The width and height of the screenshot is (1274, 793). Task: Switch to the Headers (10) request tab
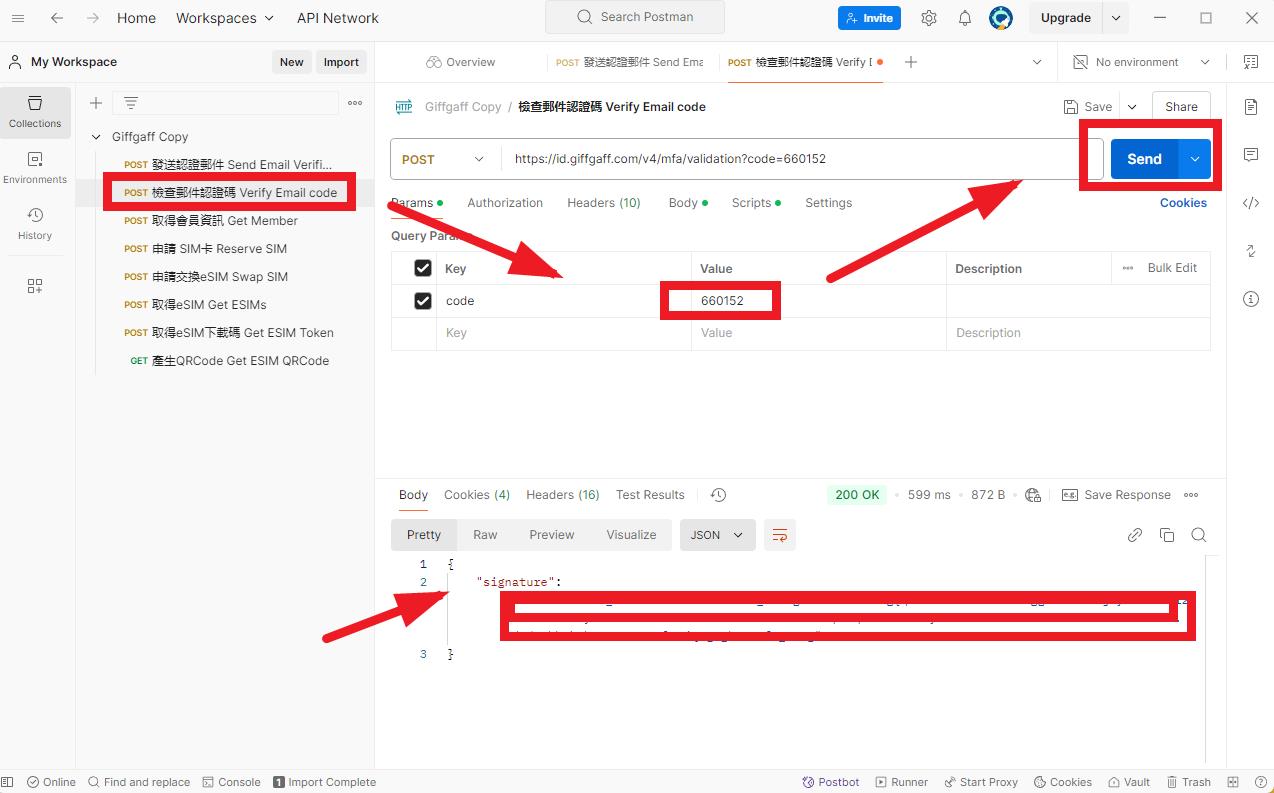[x=604, y=203]
